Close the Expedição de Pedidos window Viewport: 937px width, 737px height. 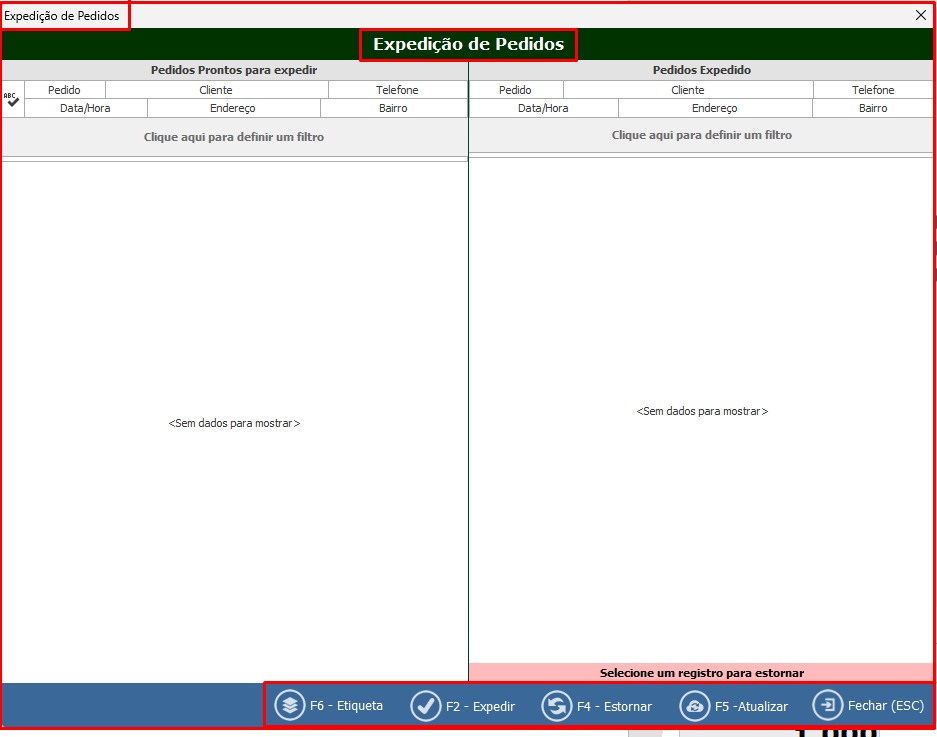pos(921,15)
